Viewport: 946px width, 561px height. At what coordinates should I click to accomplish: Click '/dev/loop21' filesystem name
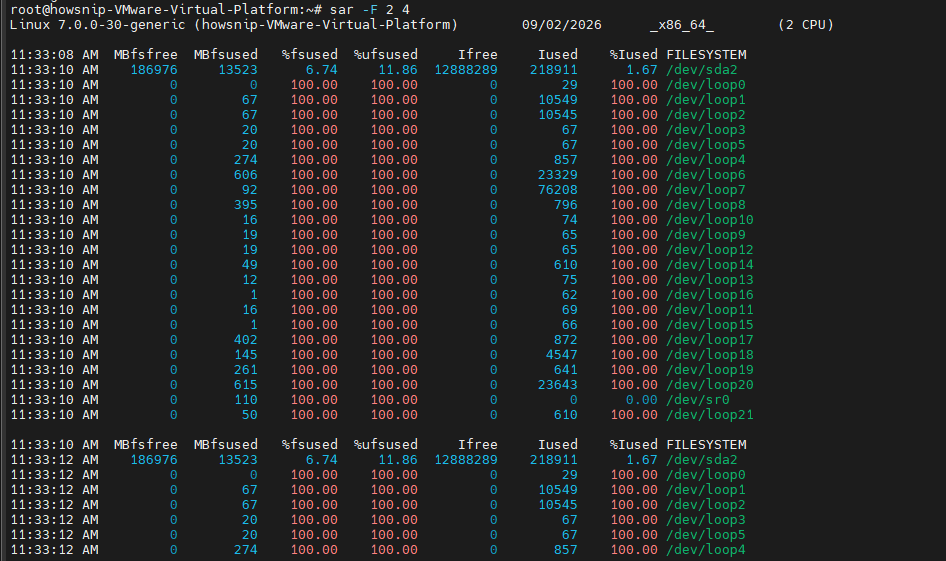710,415
